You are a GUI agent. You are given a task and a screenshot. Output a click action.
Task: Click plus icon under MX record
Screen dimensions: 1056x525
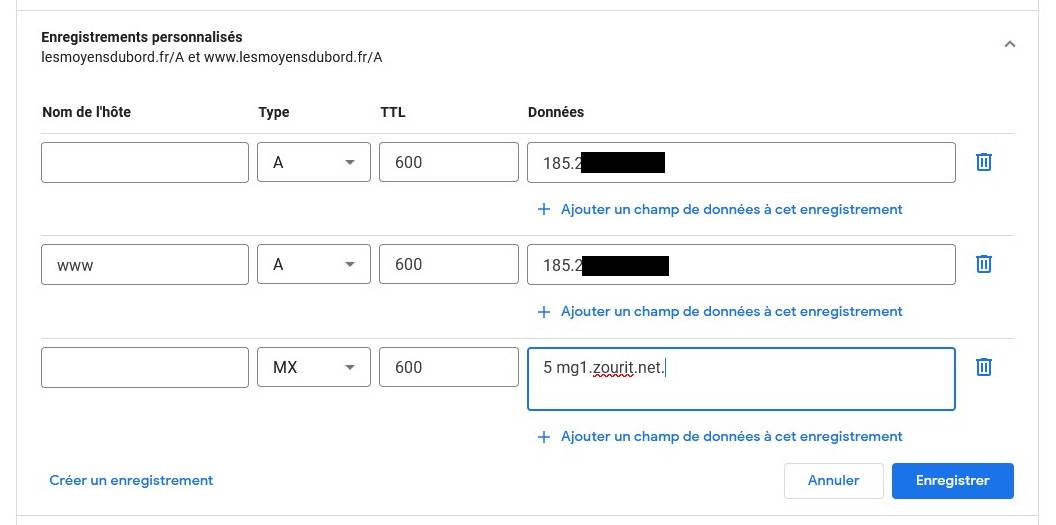pyautogui.click(x=544, y=437)
